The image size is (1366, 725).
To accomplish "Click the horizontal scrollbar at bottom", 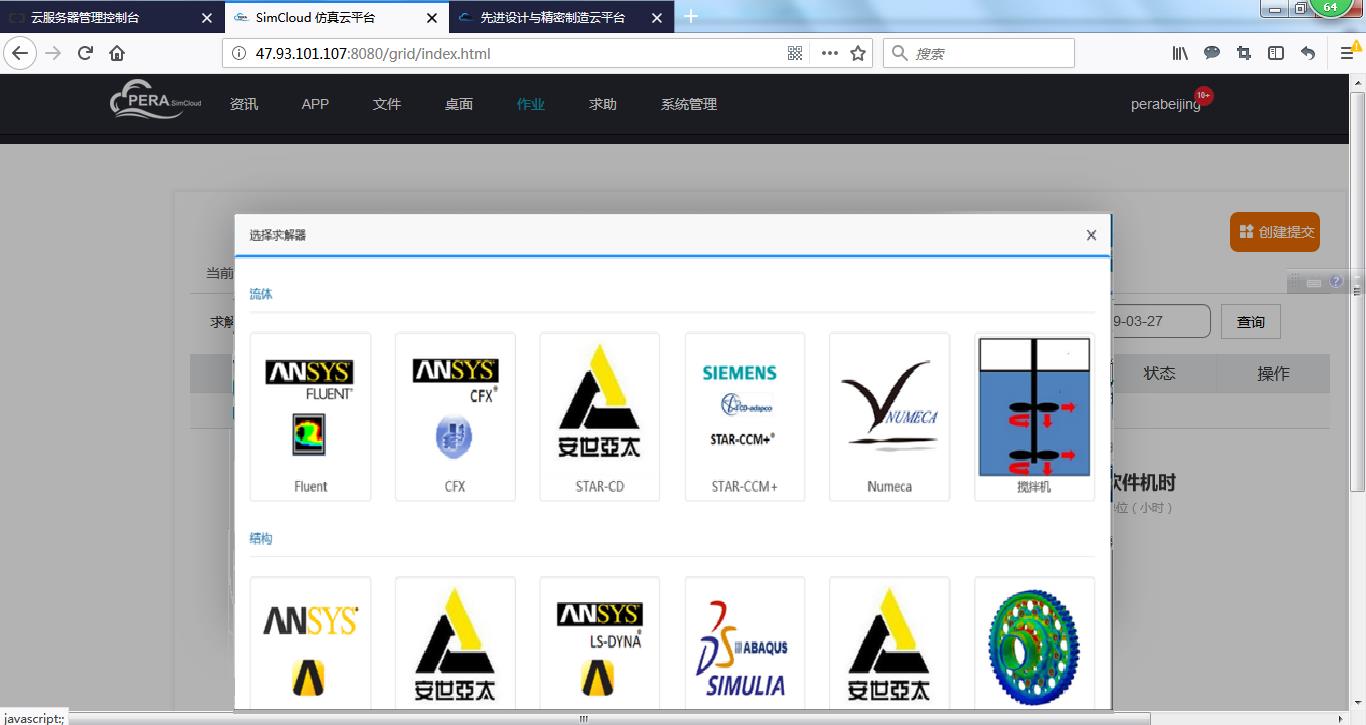I will click(x=610, y=718).
